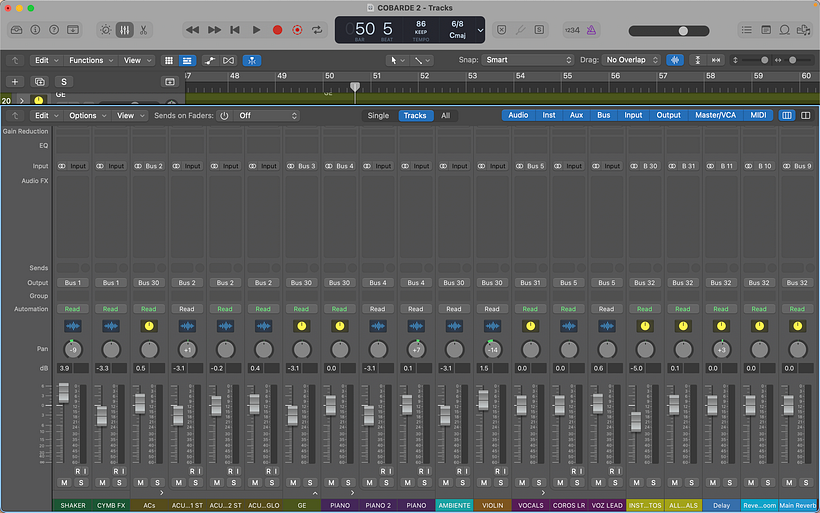Open the Editors scissors icon
This screenshot has width=820, height=513.
click(143, 30)
